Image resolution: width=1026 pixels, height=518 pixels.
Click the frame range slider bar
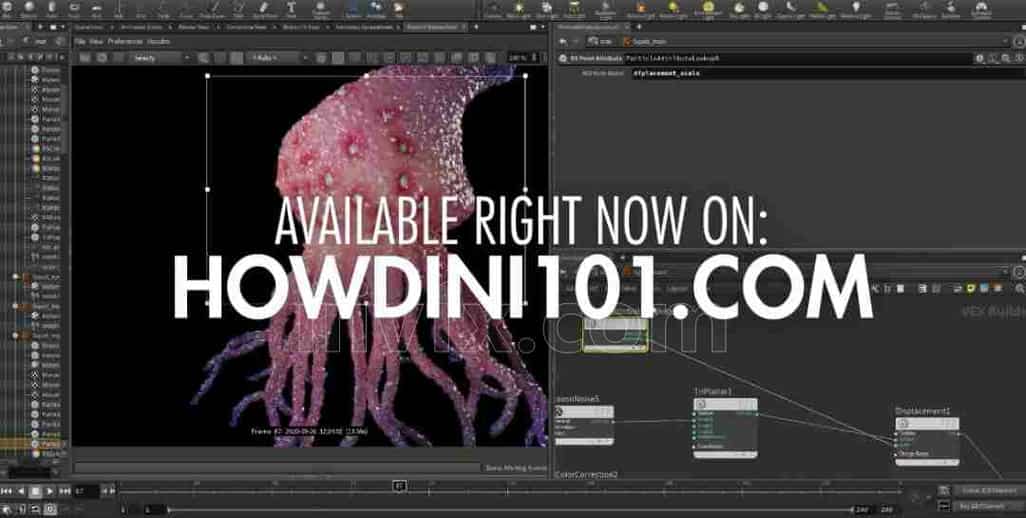(510, 509)
